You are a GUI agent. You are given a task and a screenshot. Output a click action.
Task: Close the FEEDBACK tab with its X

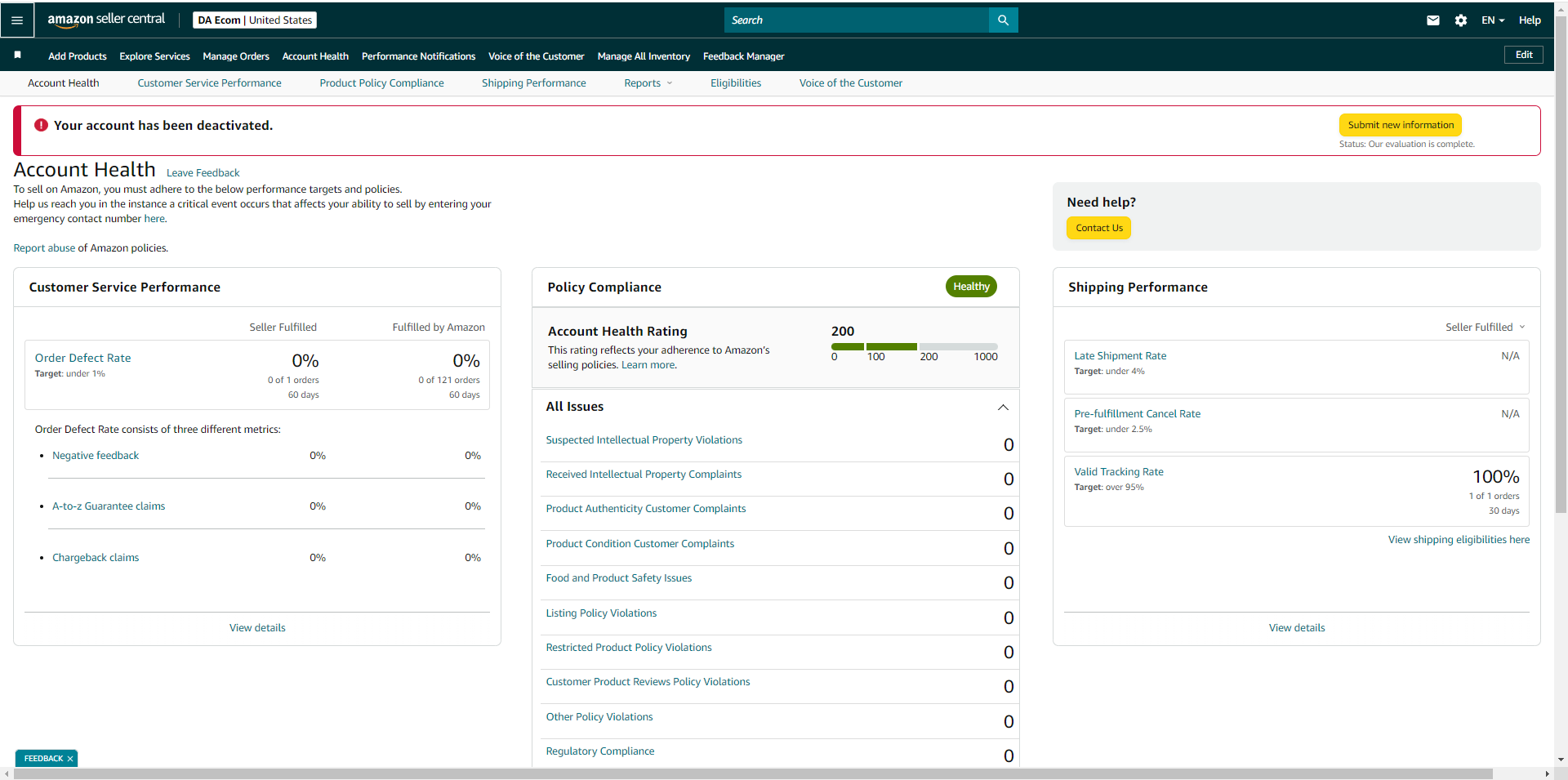(x=70, y=759)
